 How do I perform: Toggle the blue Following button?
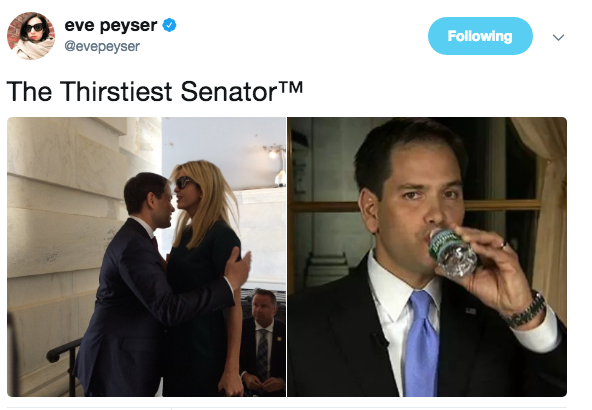pos(480,36)
